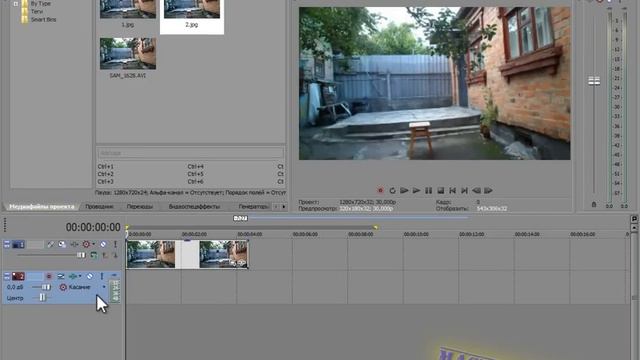The width and height of the screenshot is (640, 360).
Task: Click audio track 2 name field
Action: click(x=35, y=276)
